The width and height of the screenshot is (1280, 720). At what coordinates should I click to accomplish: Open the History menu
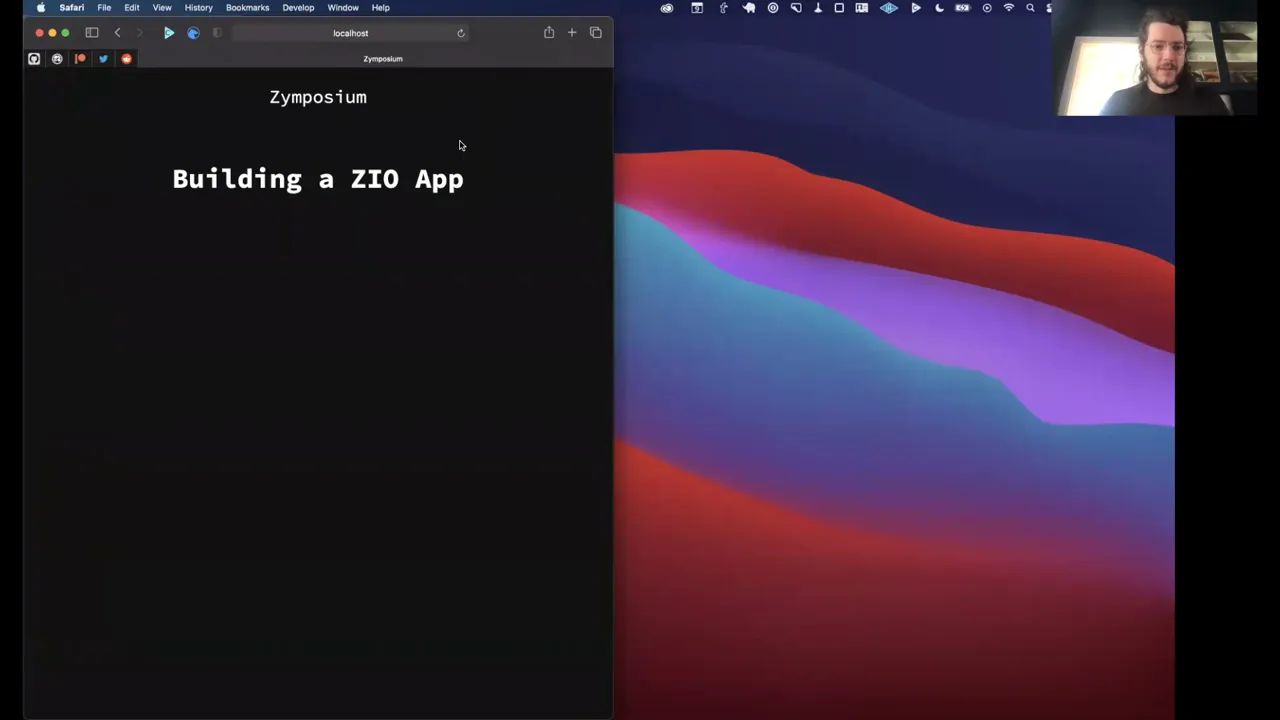point(198,8)
